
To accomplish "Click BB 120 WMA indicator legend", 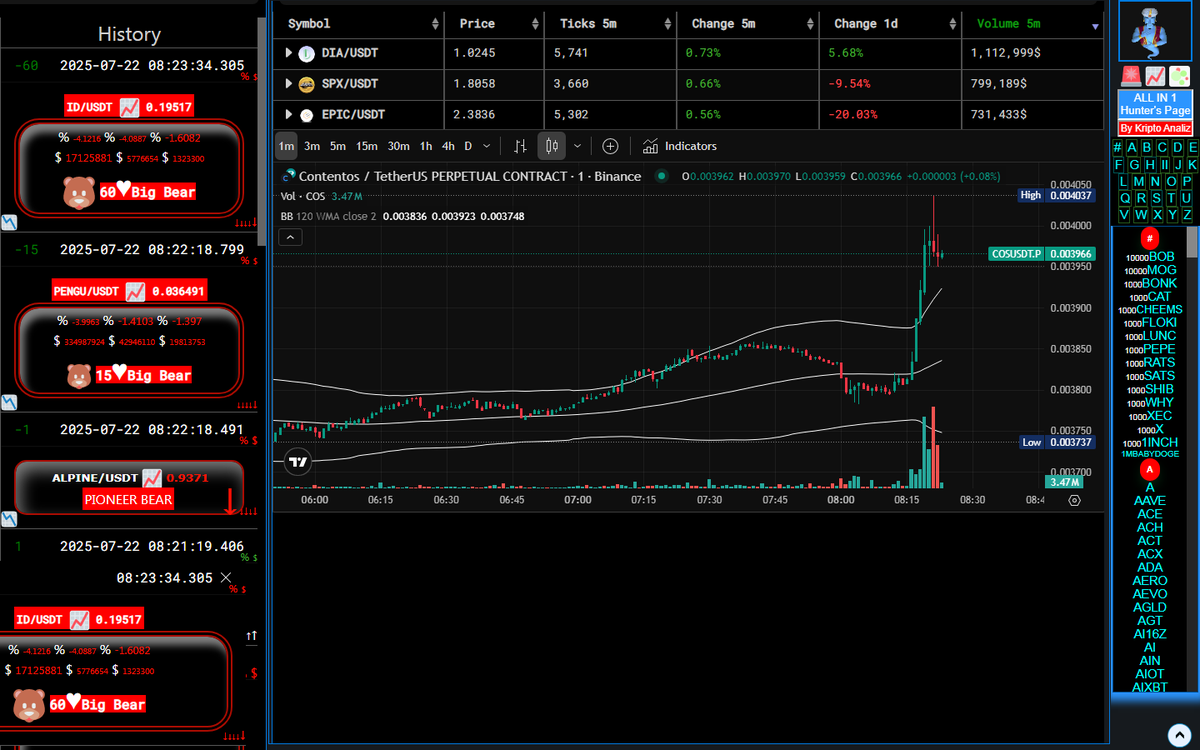I will pyautogui.click(x=328, y=216).
